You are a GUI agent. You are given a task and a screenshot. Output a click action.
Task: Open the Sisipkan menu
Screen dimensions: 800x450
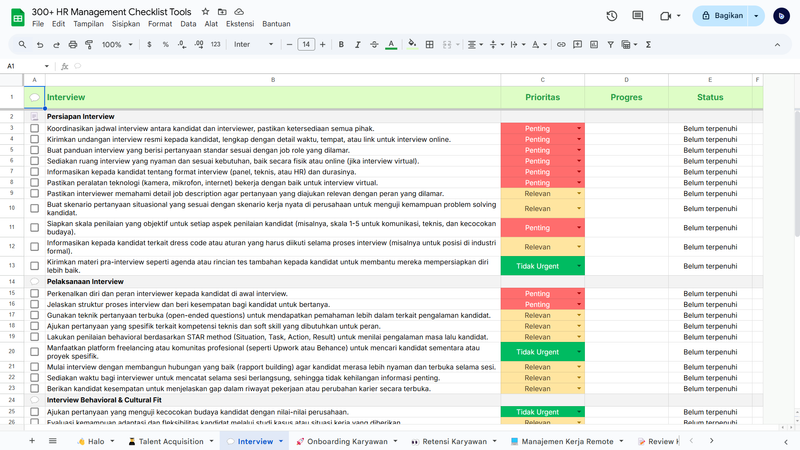pyautogui.click(x=126, y=24)
